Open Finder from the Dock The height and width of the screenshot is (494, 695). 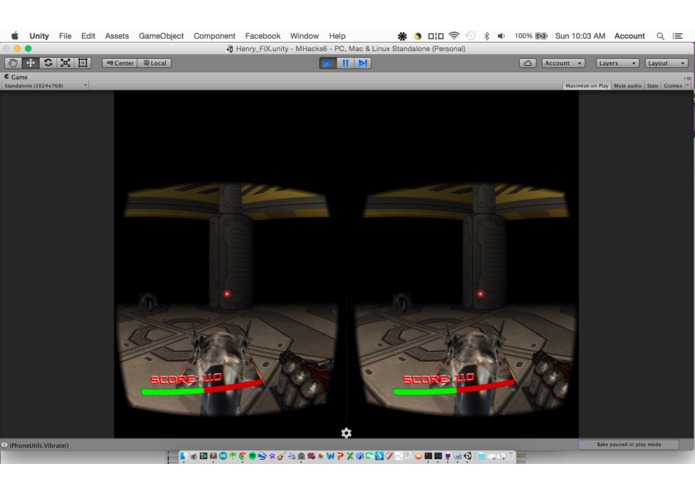(183, 456)
